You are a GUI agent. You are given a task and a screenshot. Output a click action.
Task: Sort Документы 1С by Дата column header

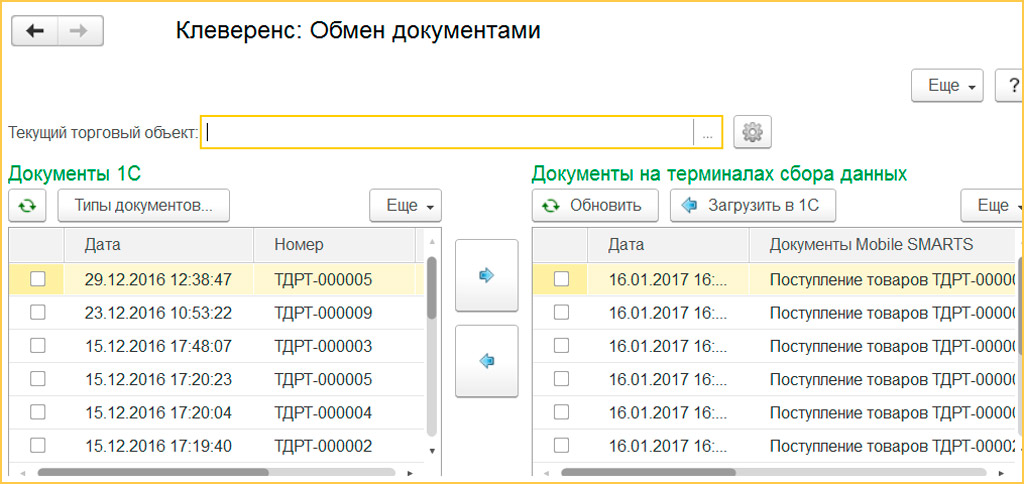[x=159, y=245]
